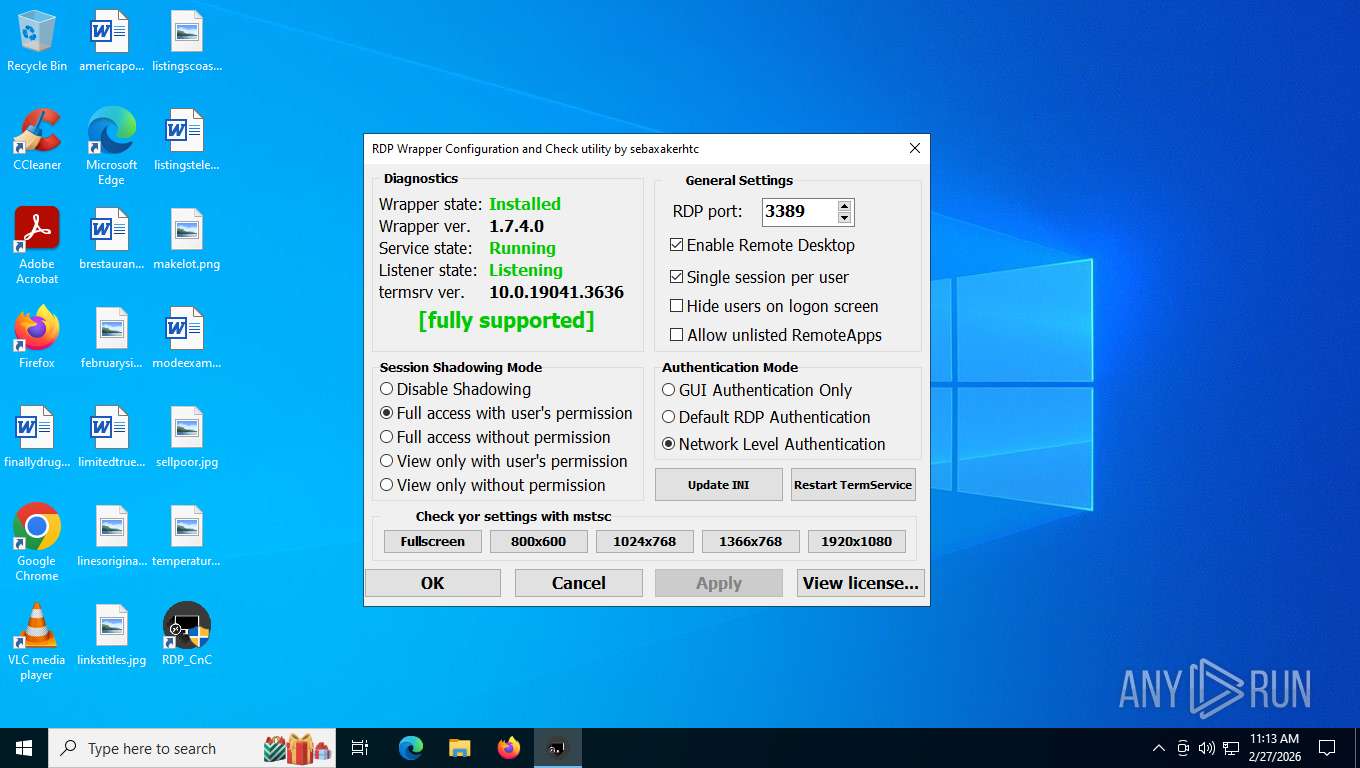1360x768 pixels.
Task: Click the taskbar search box
Action: pyautogui.click(x=194, y=748)
